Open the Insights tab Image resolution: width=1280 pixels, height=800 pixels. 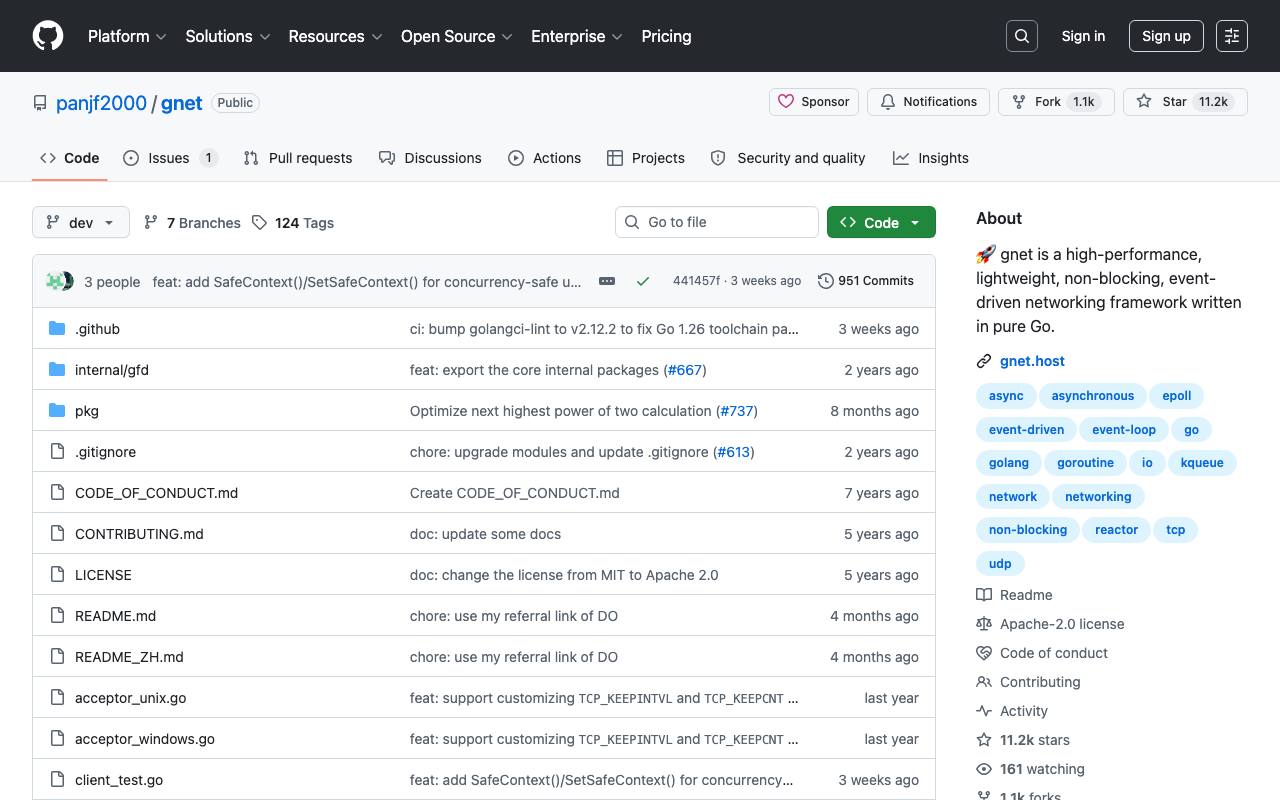coord(931,158)
